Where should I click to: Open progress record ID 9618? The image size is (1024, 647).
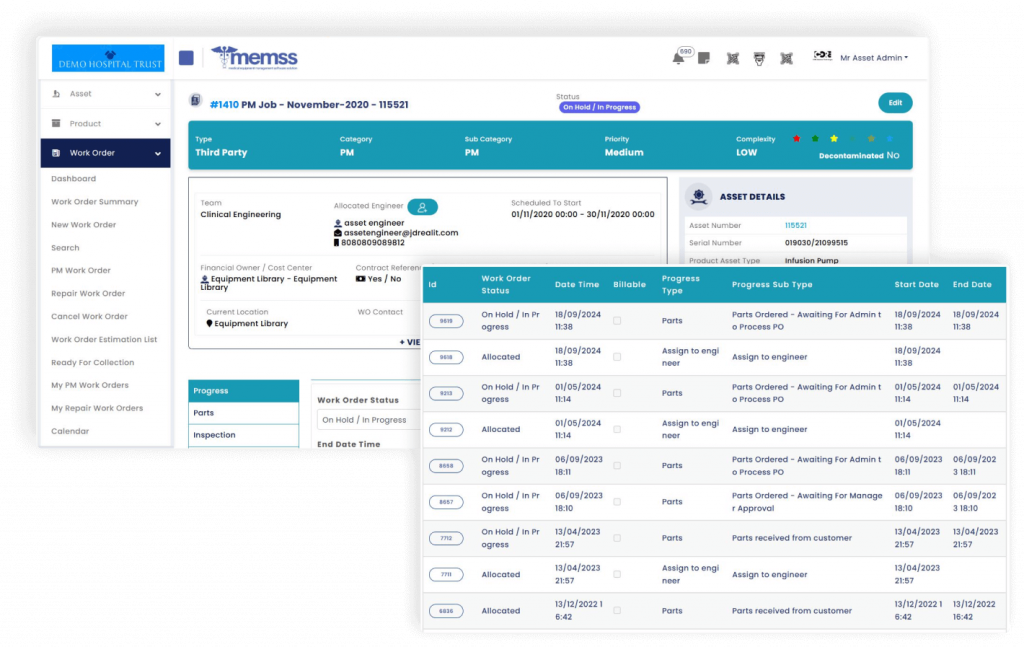(x=446, y=357)
